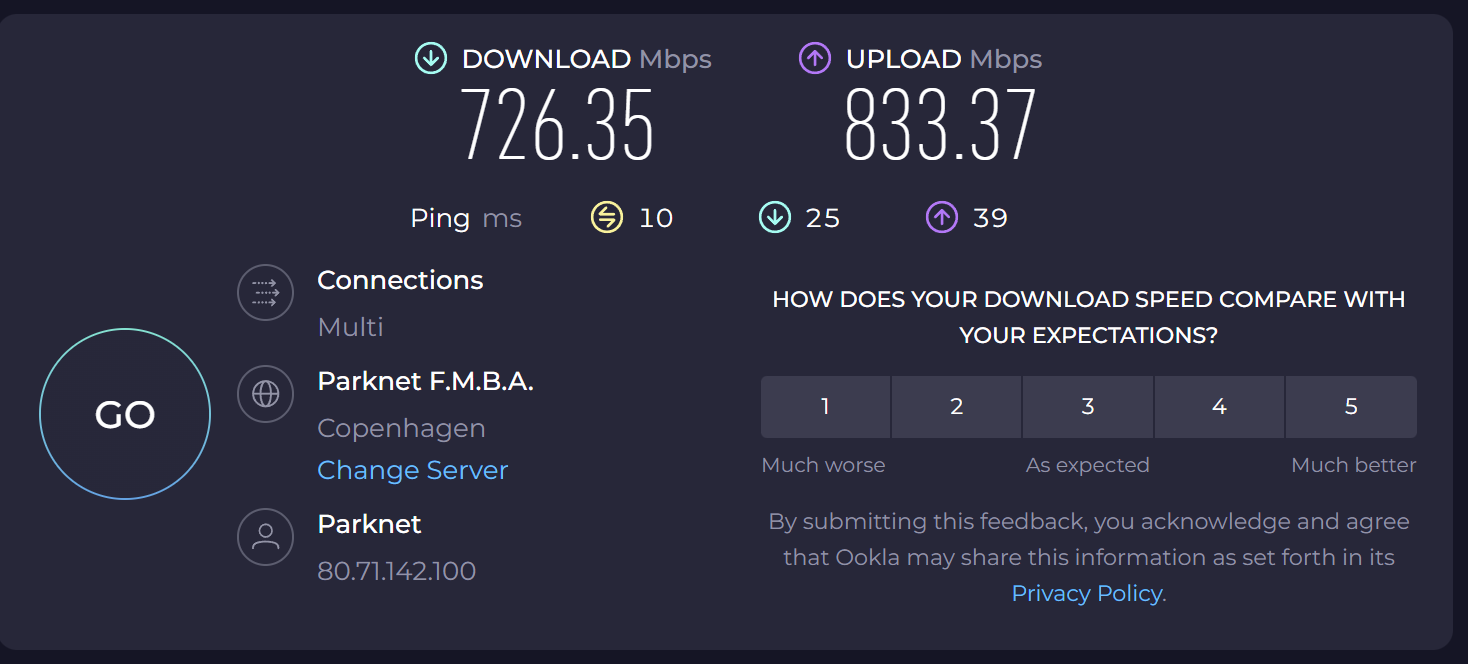Click the download arrow icon beside DOWNLOAD
This screenshot has height=664, width=1468.
(x=431, y=59)
